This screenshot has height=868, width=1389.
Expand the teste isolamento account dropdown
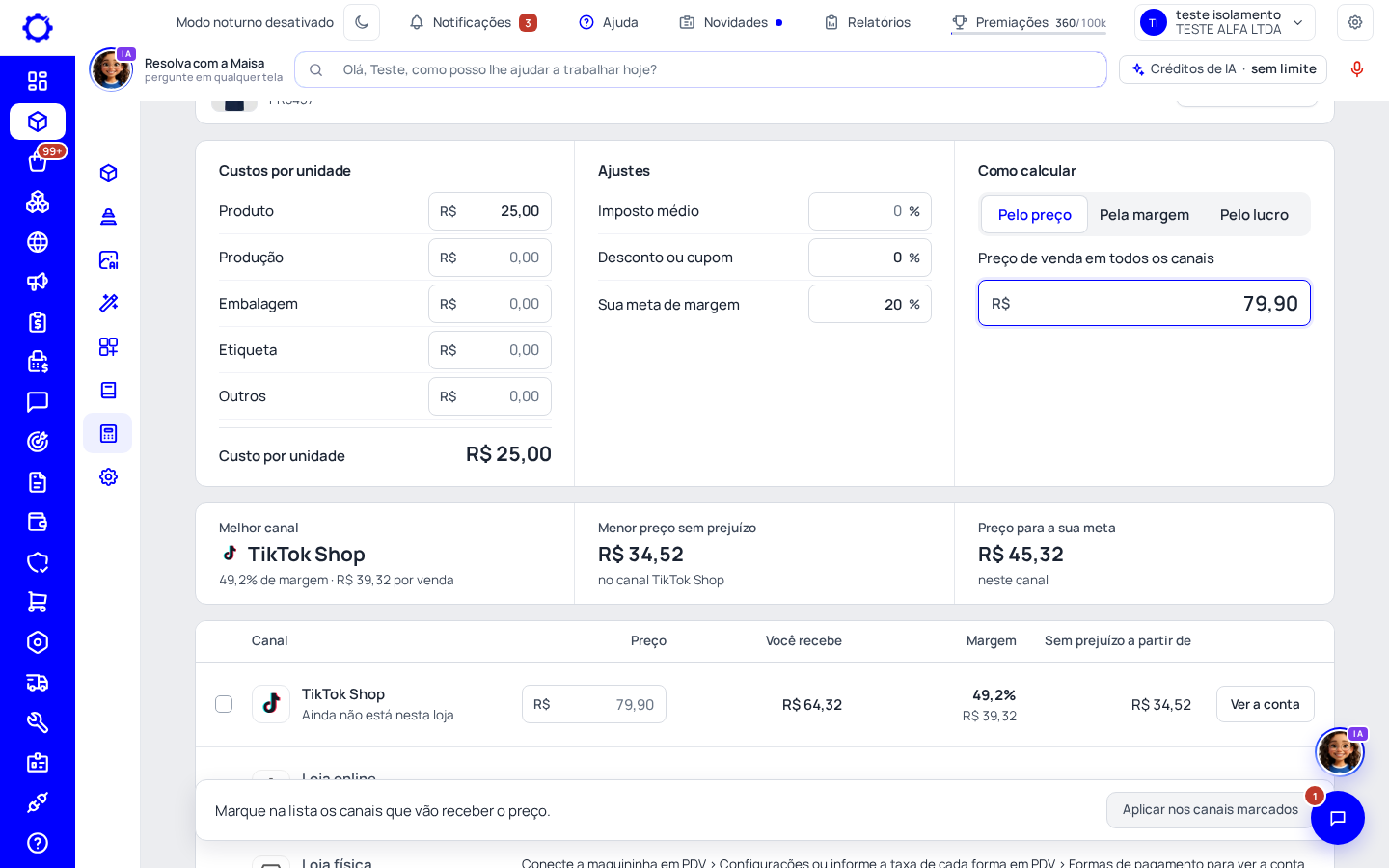(1225, 22)
